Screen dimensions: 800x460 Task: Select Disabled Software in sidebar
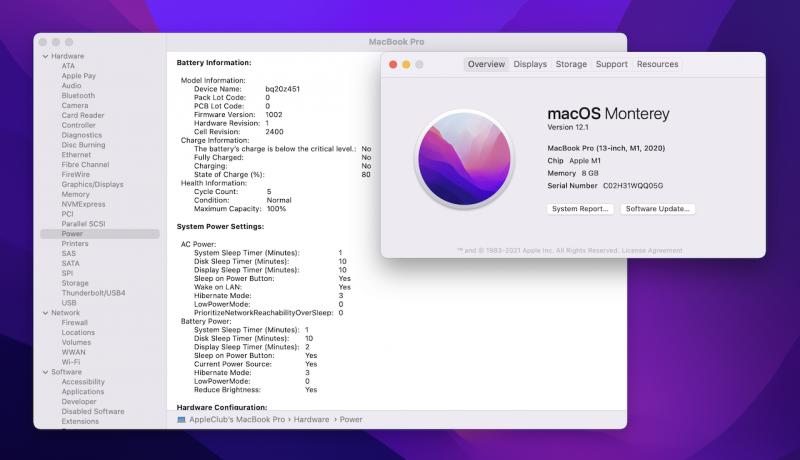(93, 412)
